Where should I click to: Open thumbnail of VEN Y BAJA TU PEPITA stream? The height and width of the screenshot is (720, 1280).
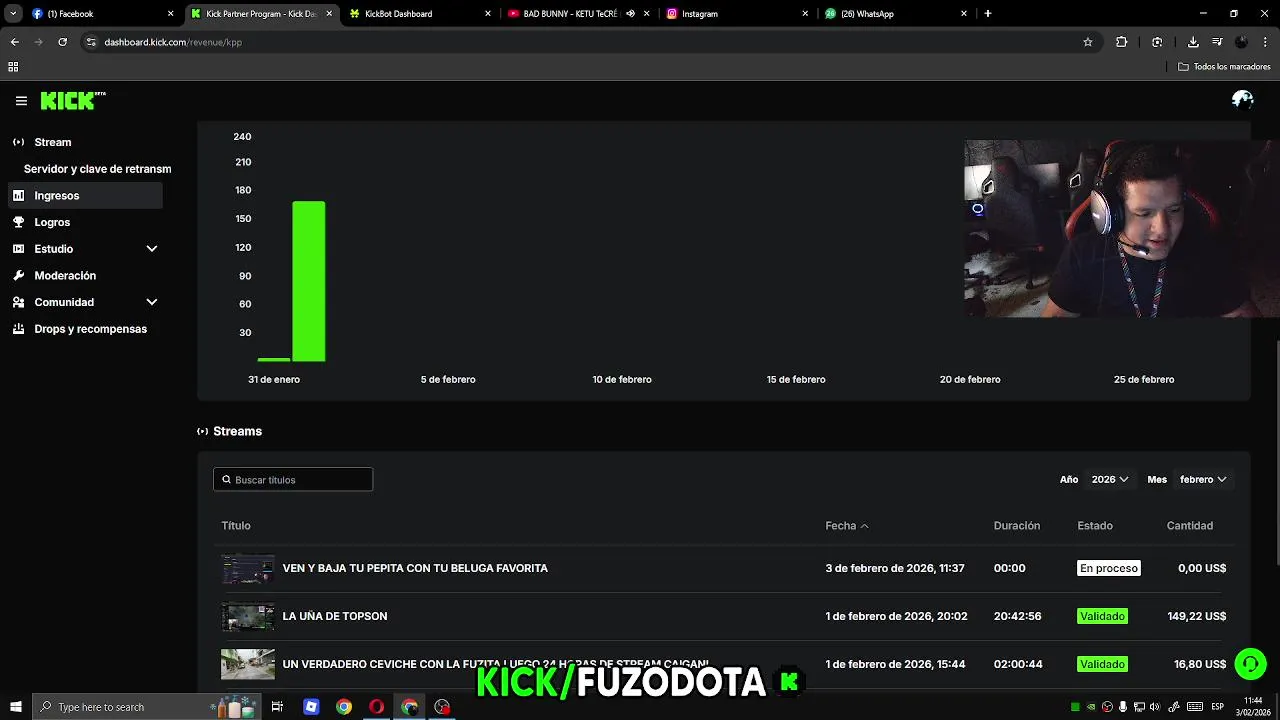[x=248, y=568]
